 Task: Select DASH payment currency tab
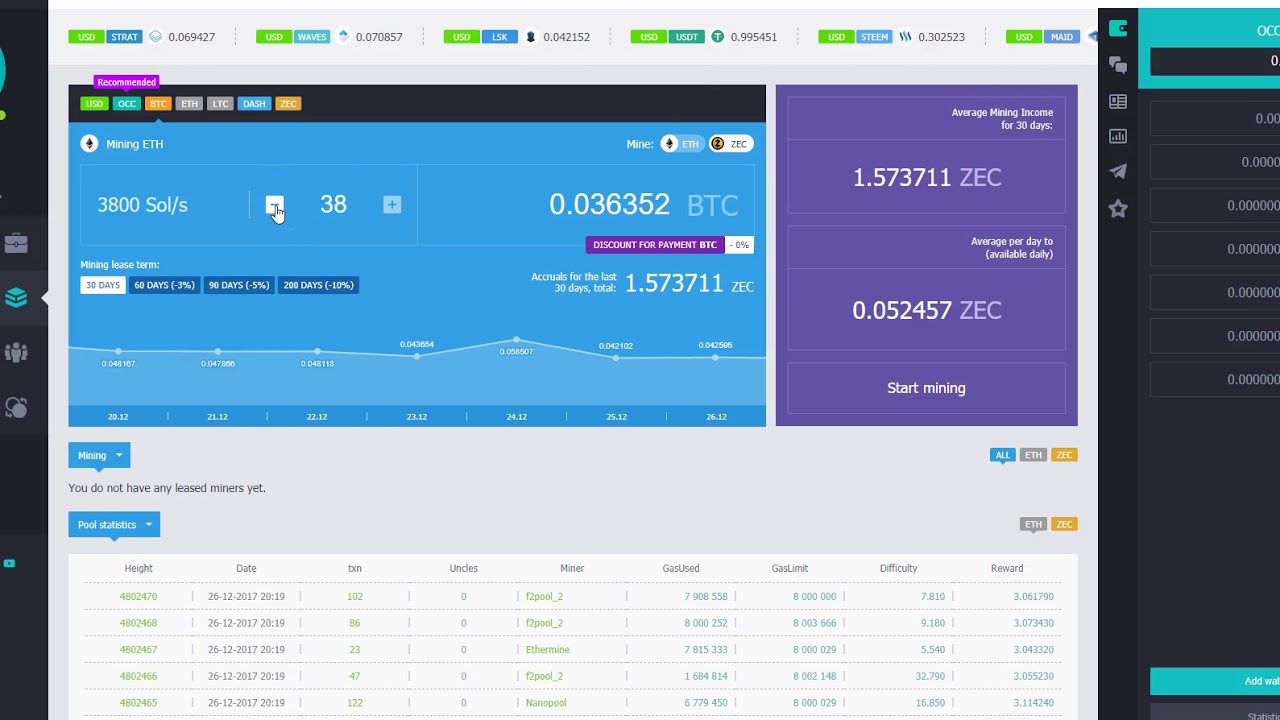coord(254,104)
